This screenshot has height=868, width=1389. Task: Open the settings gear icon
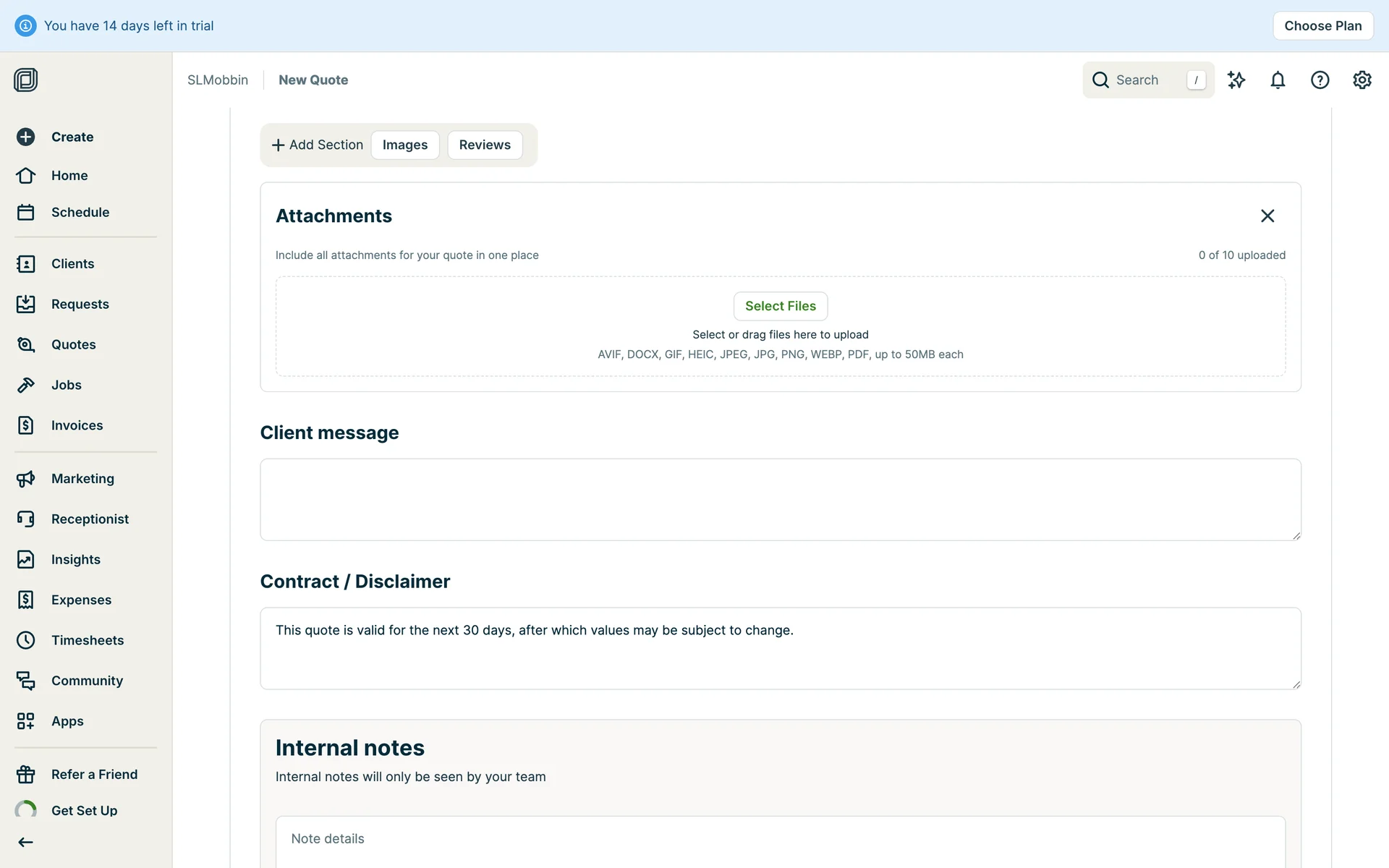(x=1362, y=80)
